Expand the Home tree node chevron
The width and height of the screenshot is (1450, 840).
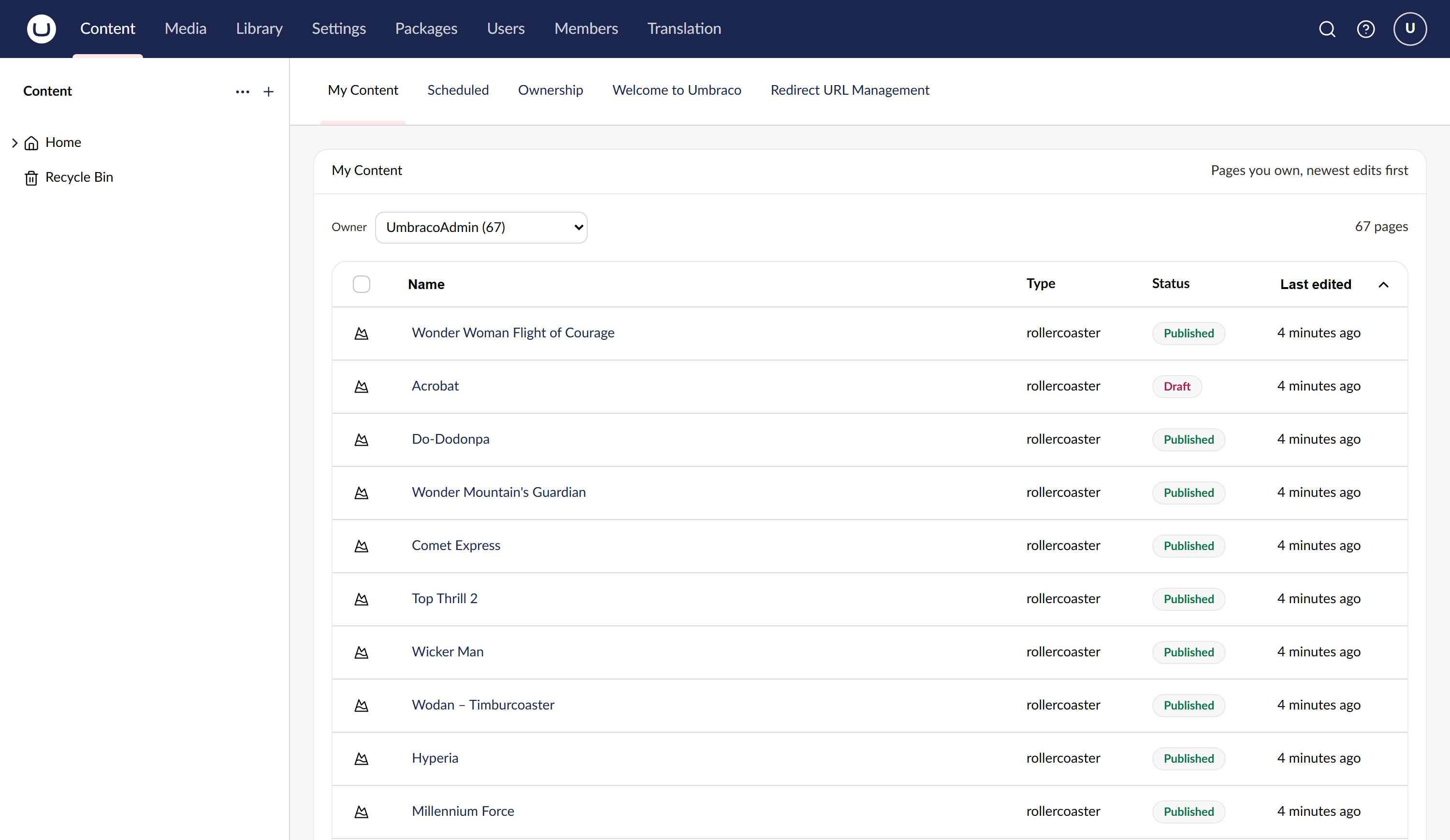coord(14,143)
